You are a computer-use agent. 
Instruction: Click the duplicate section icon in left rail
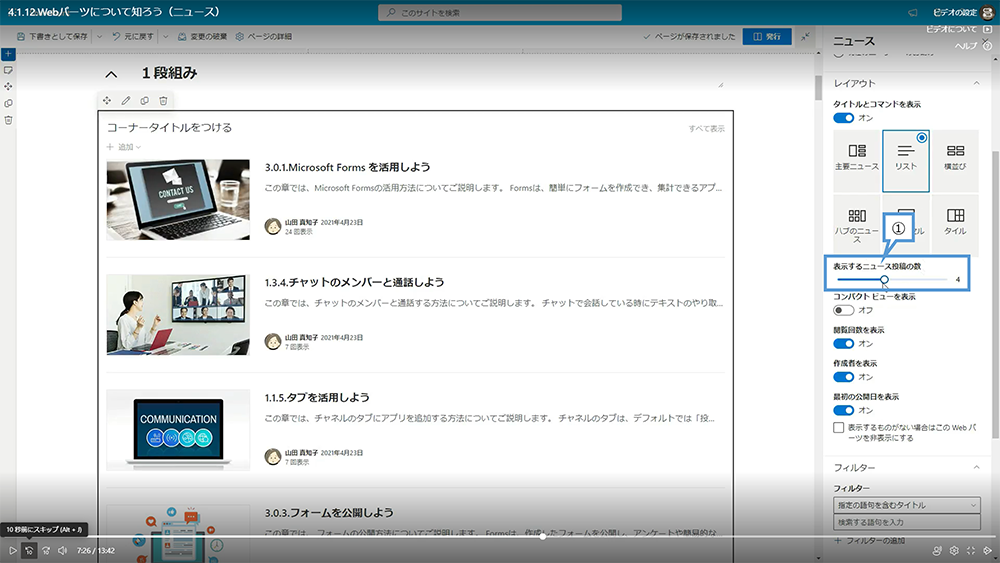(8, 103)
